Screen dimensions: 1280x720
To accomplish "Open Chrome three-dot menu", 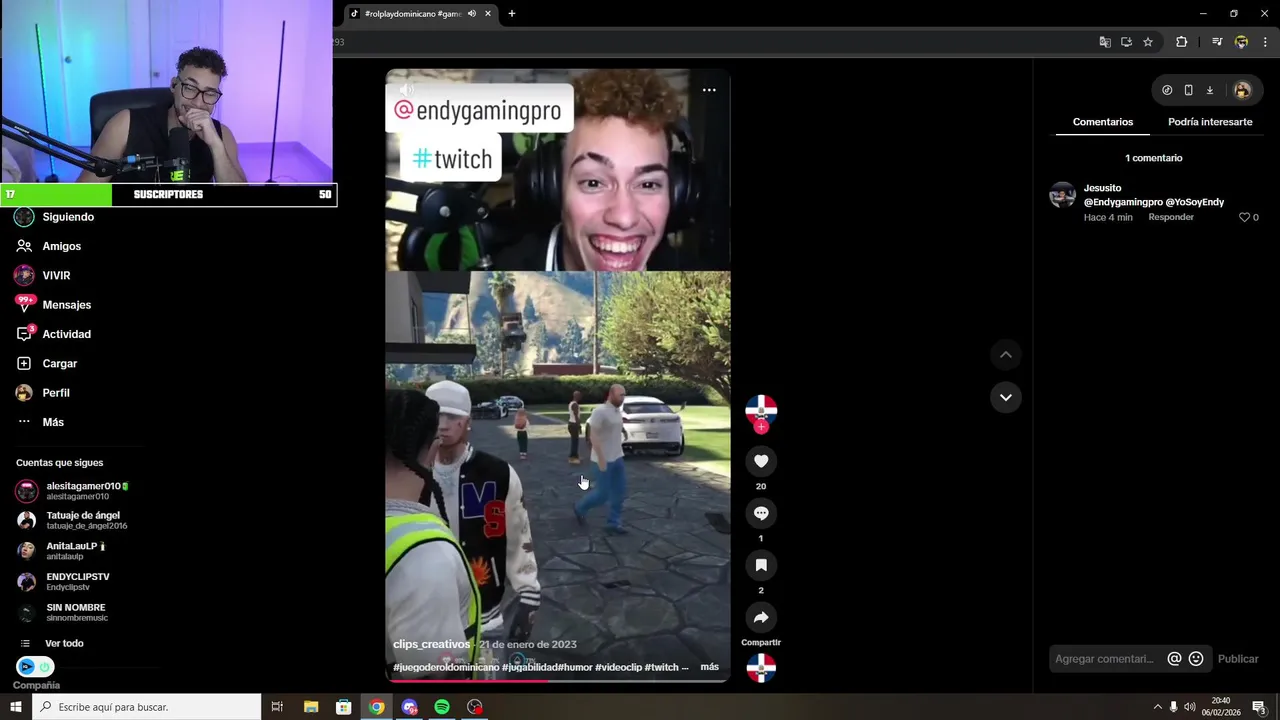I will pyautogui.click(x=1265, y=42).
